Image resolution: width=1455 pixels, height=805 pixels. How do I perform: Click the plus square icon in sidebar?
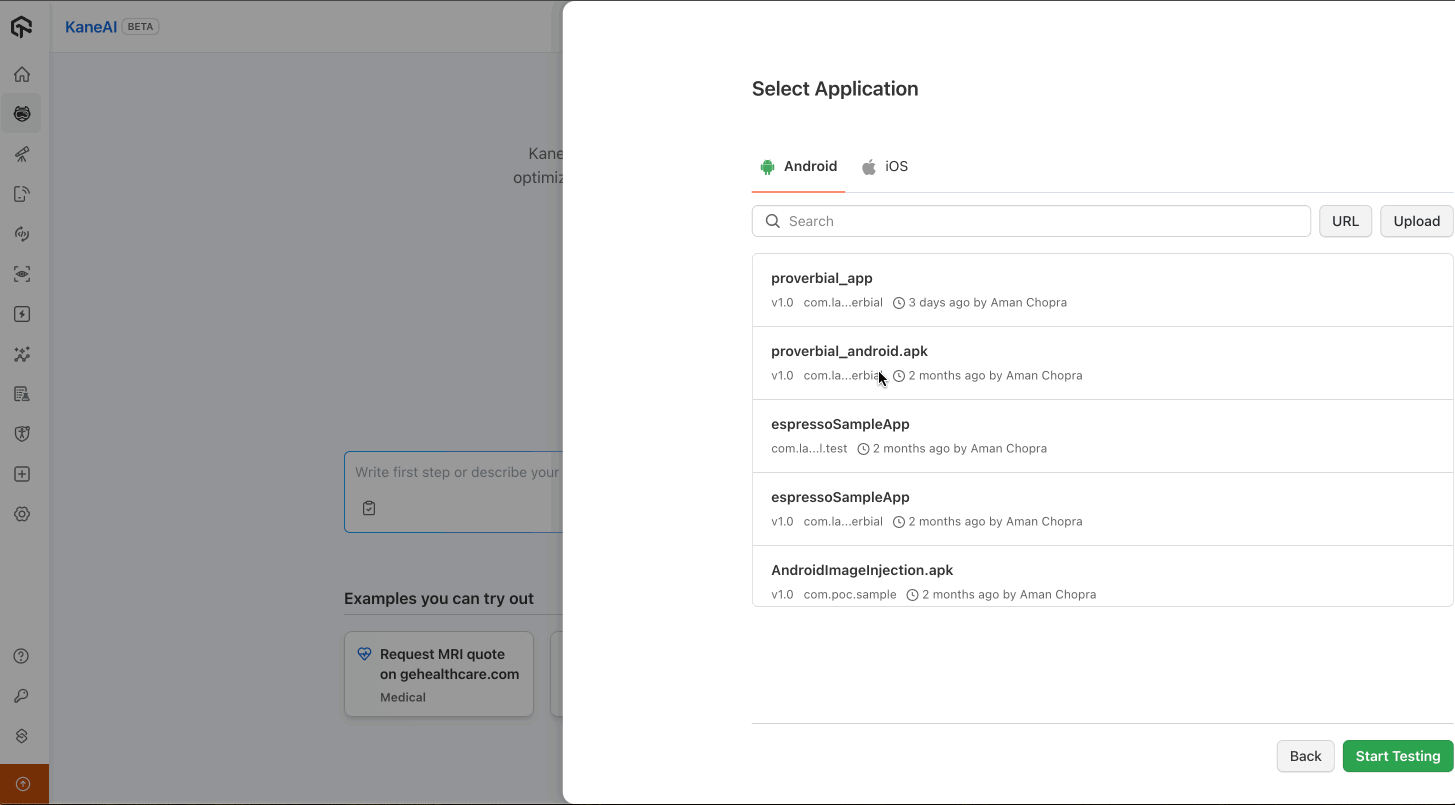point(22,474)
